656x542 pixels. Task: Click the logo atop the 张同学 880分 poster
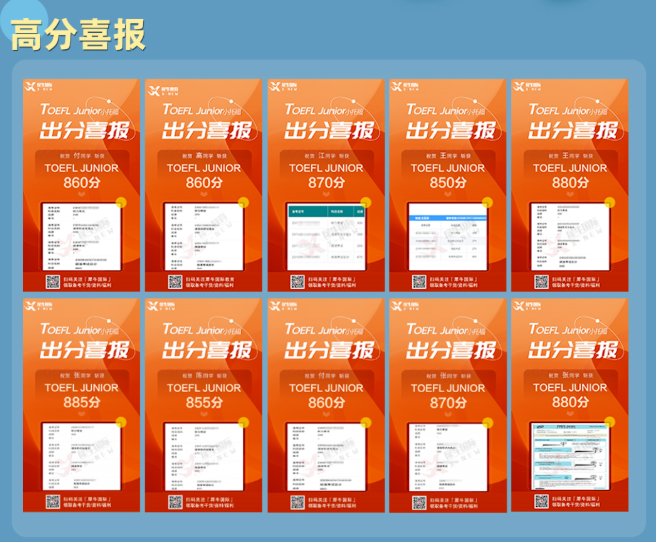pos(527,306)
